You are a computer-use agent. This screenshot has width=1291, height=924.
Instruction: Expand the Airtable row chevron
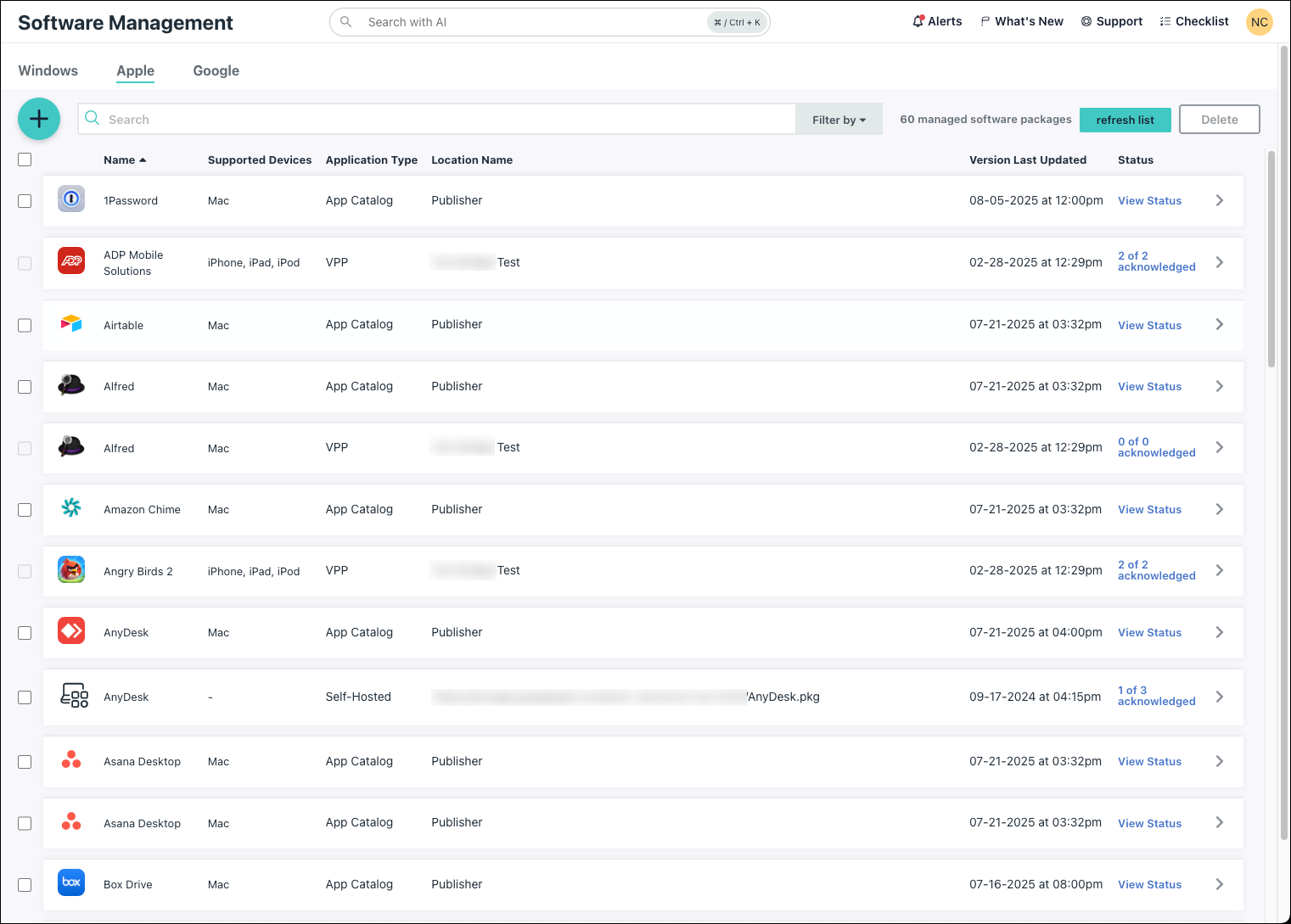pos(1220,324)
